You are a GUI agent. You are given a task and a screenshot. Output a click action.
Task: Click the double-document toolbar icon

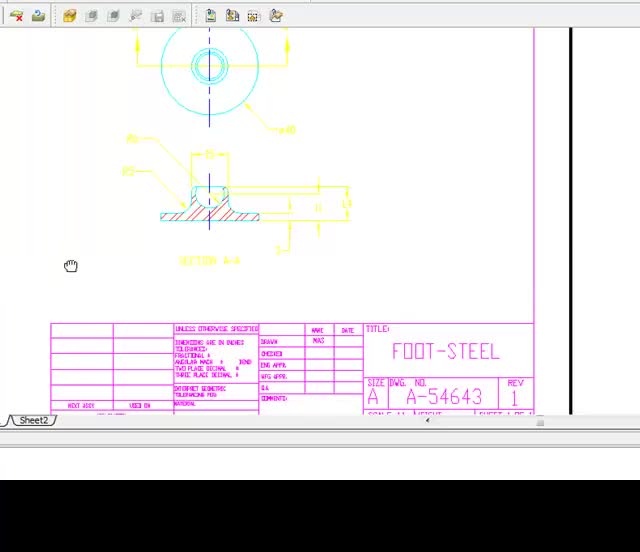pos(232,16)
